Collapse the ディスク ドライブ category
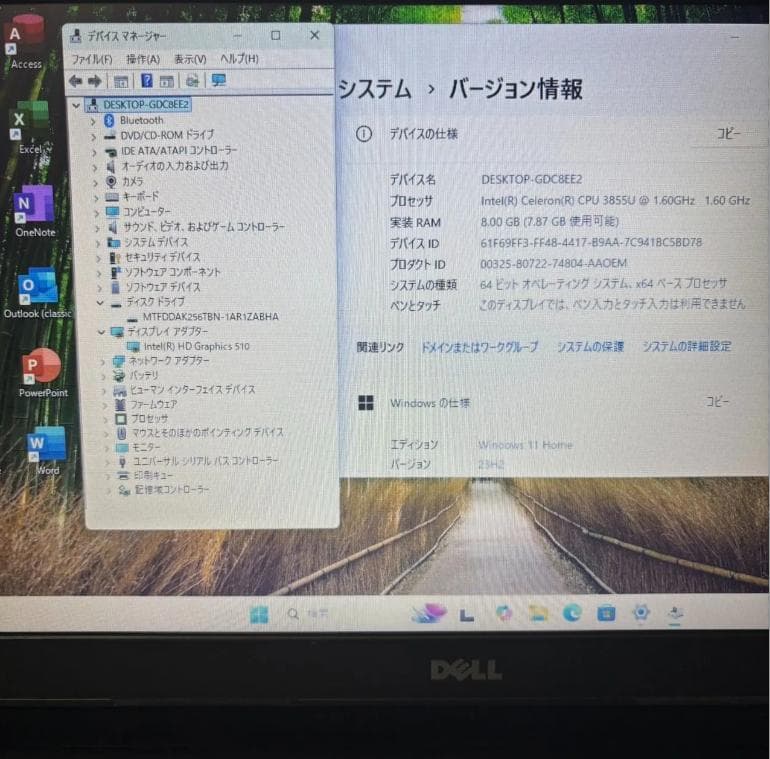The width and height of the screenshot is (770, 759). point(100,303)
